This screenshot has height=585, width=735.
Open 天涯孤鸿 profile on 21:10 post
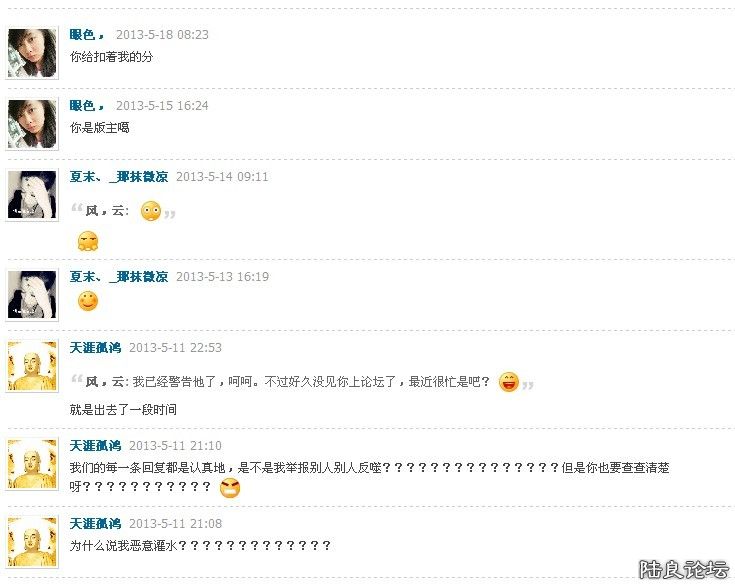tap(95, 446)
